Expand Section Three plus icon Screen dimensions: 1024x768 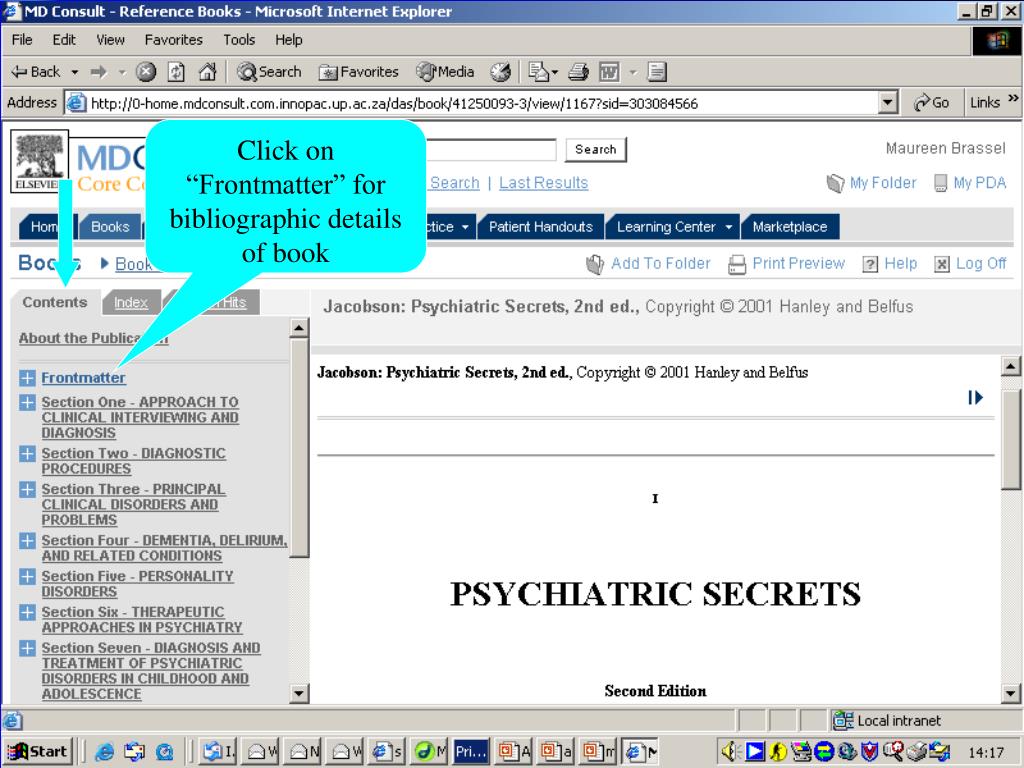[27, 490]
